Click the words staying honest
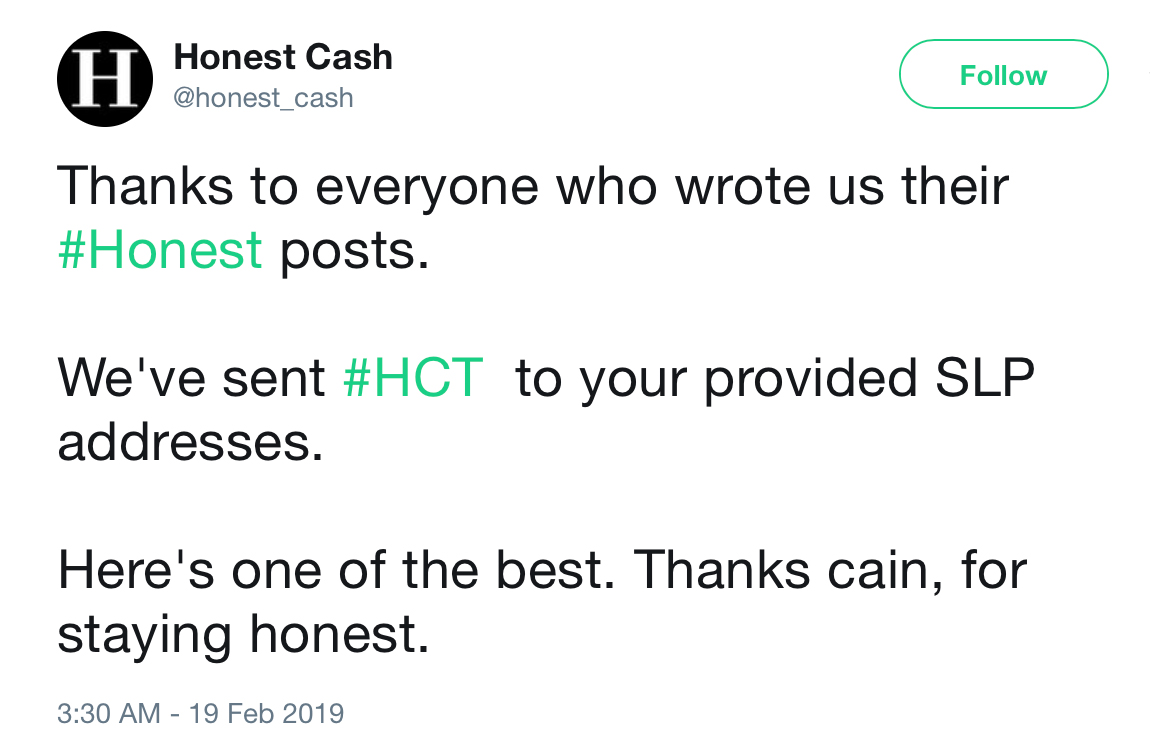The width and height of the screenshot is (1150, 750). tap(240, 635)
